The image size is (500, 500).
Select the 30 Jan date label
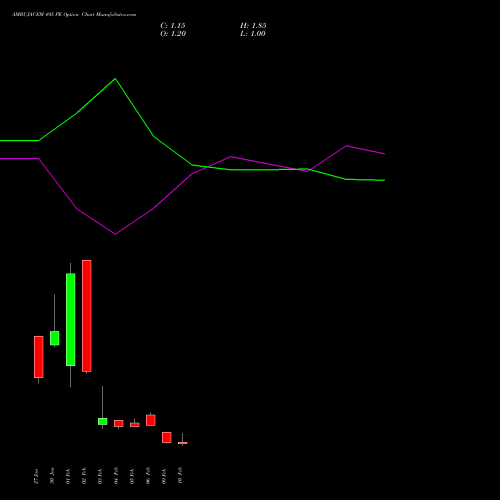52,476
